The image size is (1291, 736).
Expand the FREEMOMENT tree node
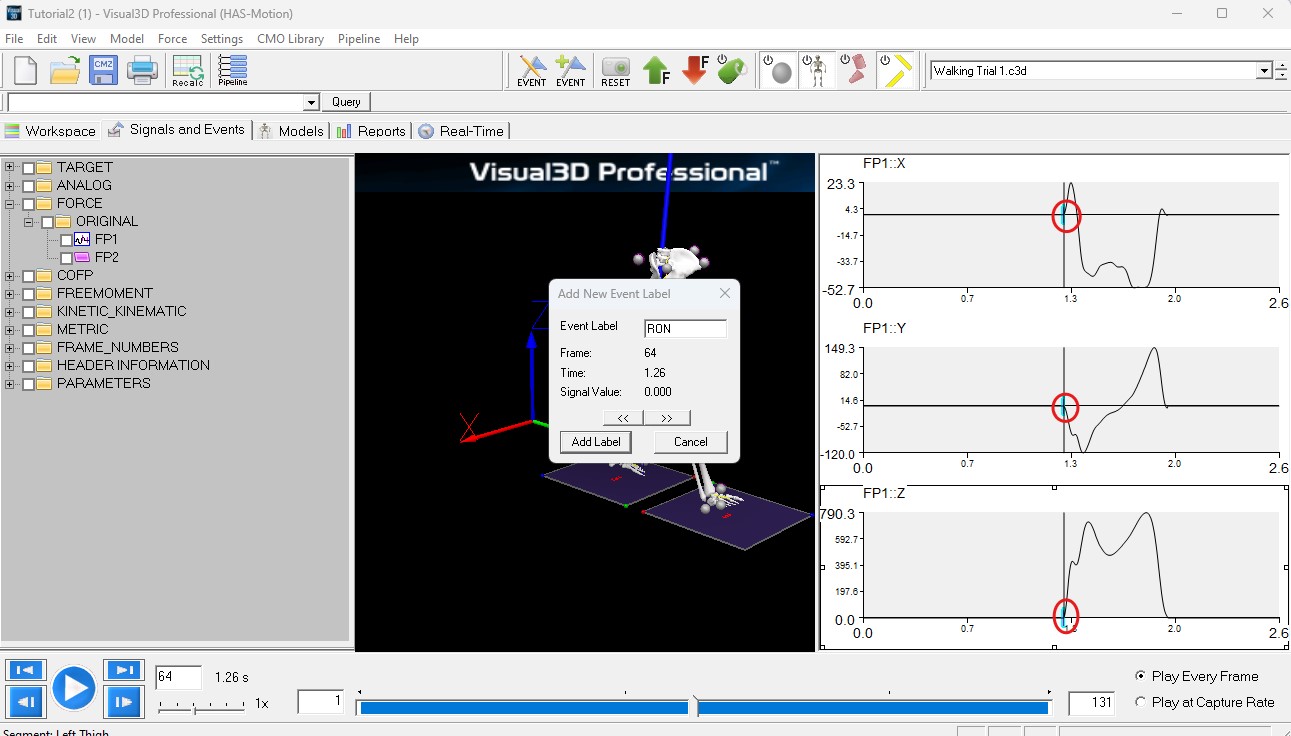10,293
